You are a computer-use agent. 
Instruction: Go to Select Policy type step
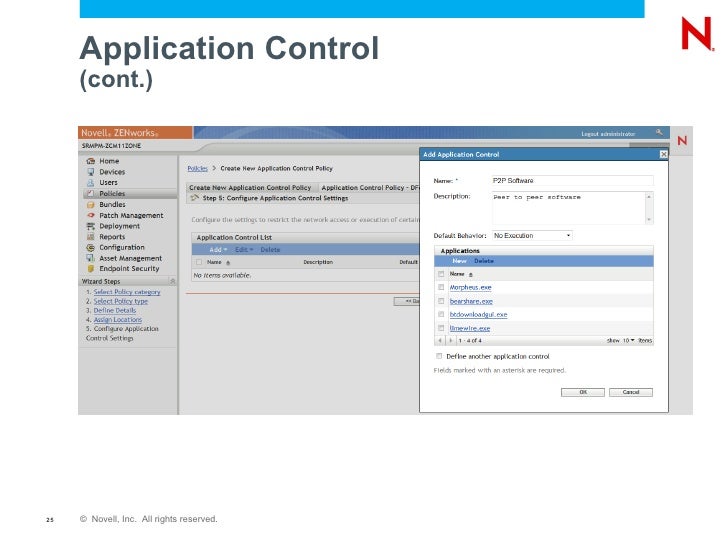pos(121,301)
